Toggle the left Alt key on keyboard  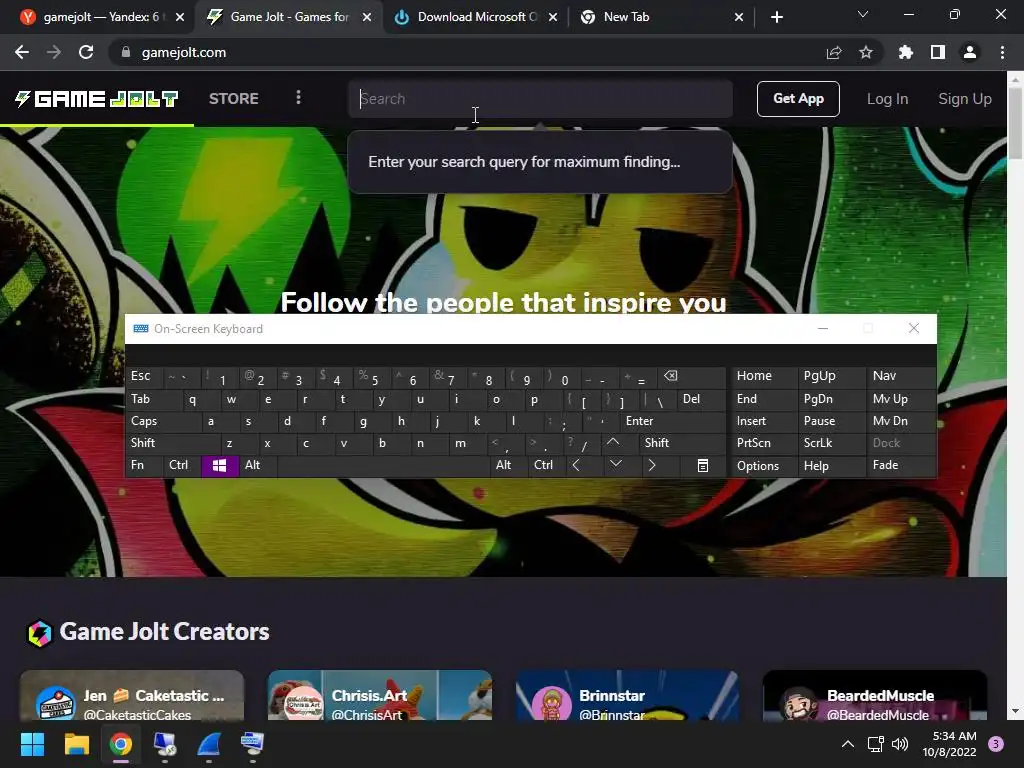click(257, 465)
